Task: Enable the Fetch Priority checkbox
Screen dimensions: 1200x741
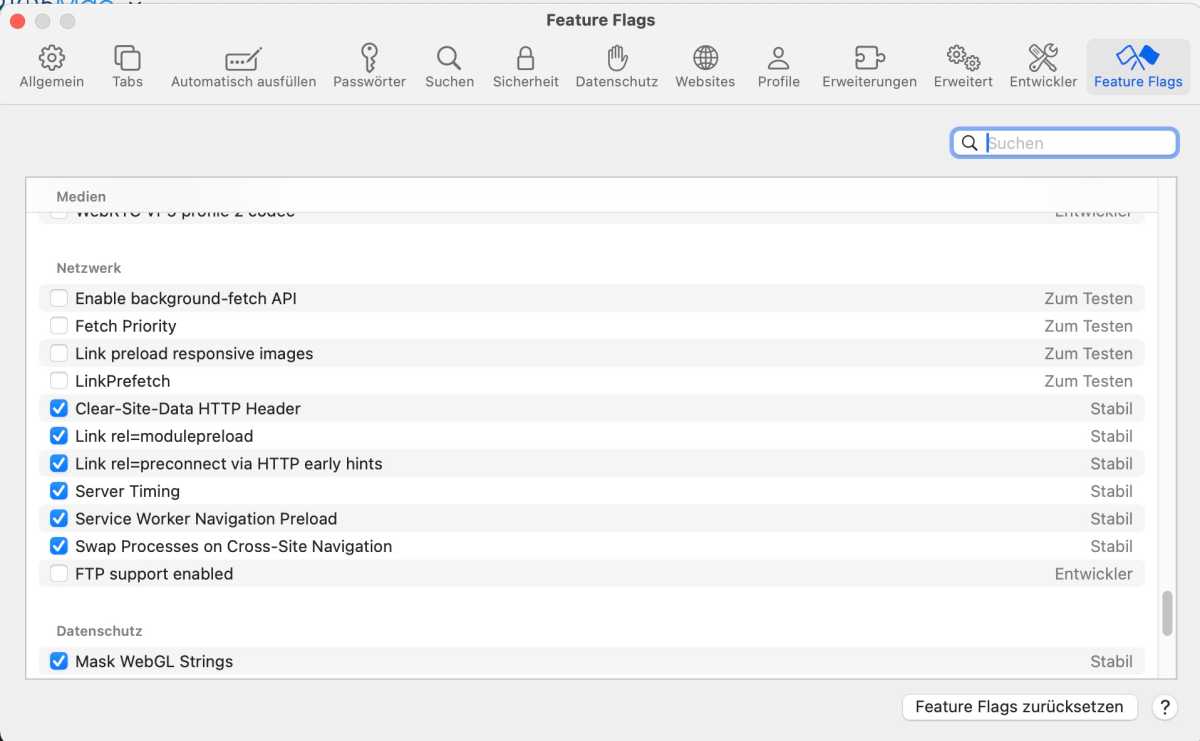Action: (59, 326)
